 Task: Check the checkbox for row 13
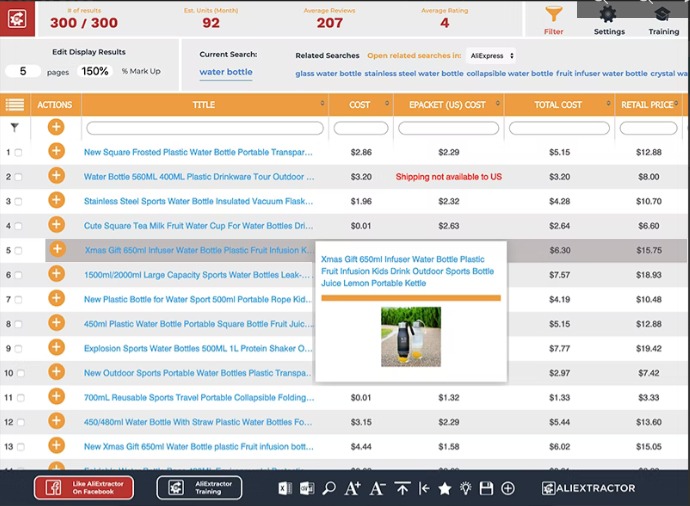(20, 447)
